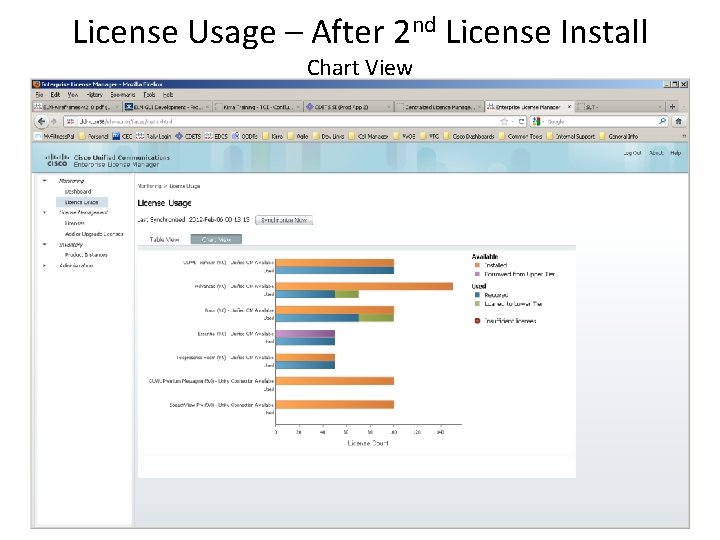Open the CDETS bookmark
Screen dimensions: 720x540
188,136
